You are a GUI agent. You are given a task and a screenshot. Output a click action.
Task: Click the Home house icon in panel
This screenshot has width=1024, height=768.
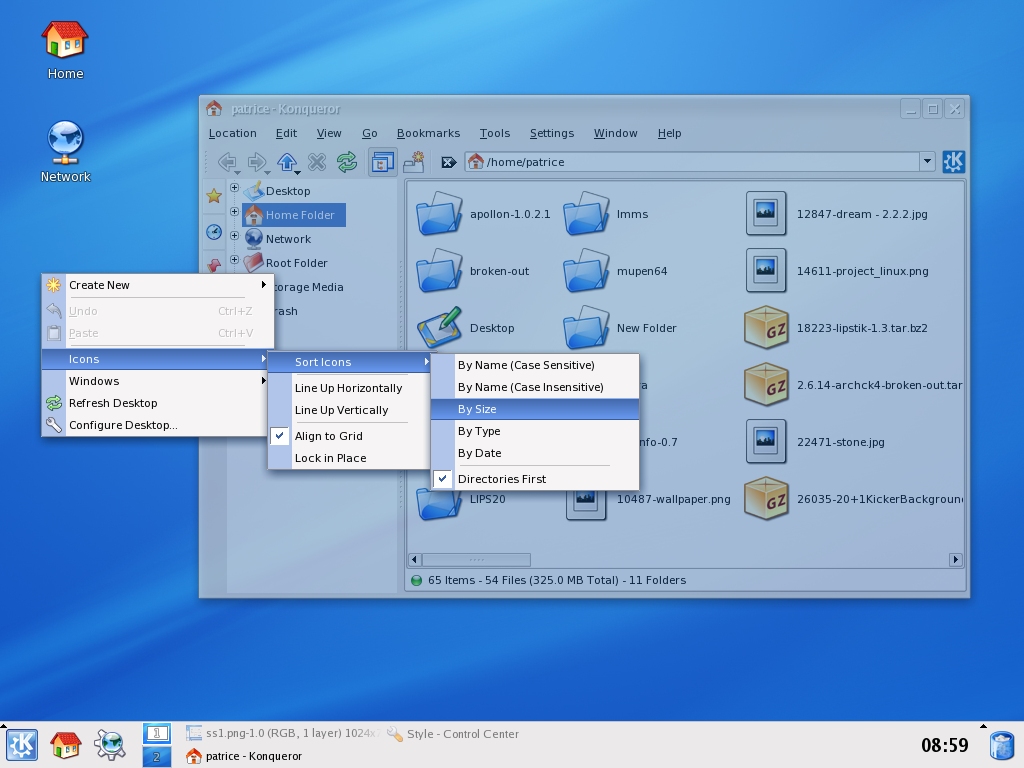click(x=65, y=744)
